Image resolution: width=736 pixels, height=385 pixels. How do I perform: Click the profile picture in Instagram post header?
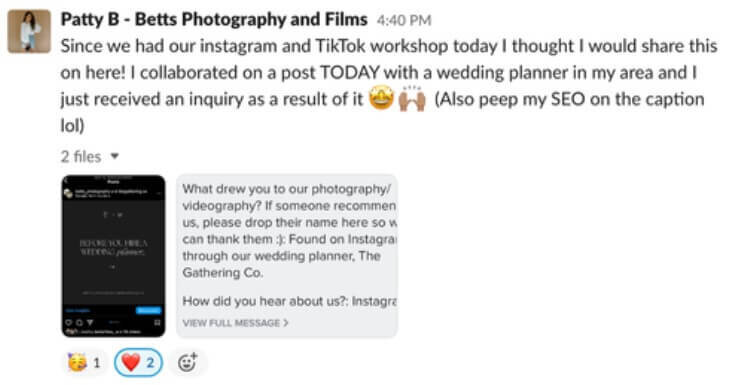pos(69,193)
